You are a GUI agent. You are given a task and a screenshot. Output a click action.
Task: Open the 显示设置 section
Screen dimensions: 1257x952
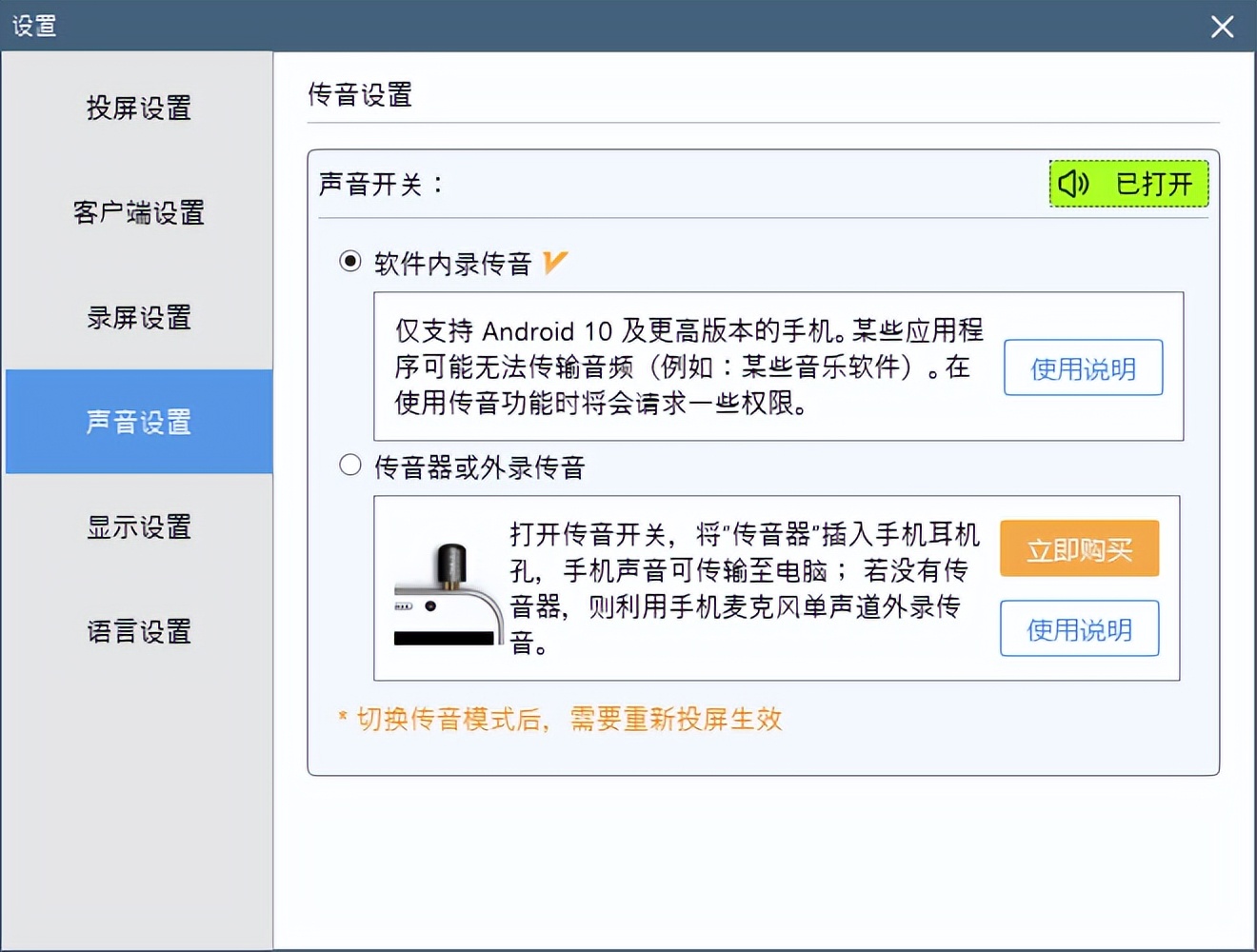(x=137, y=527)
